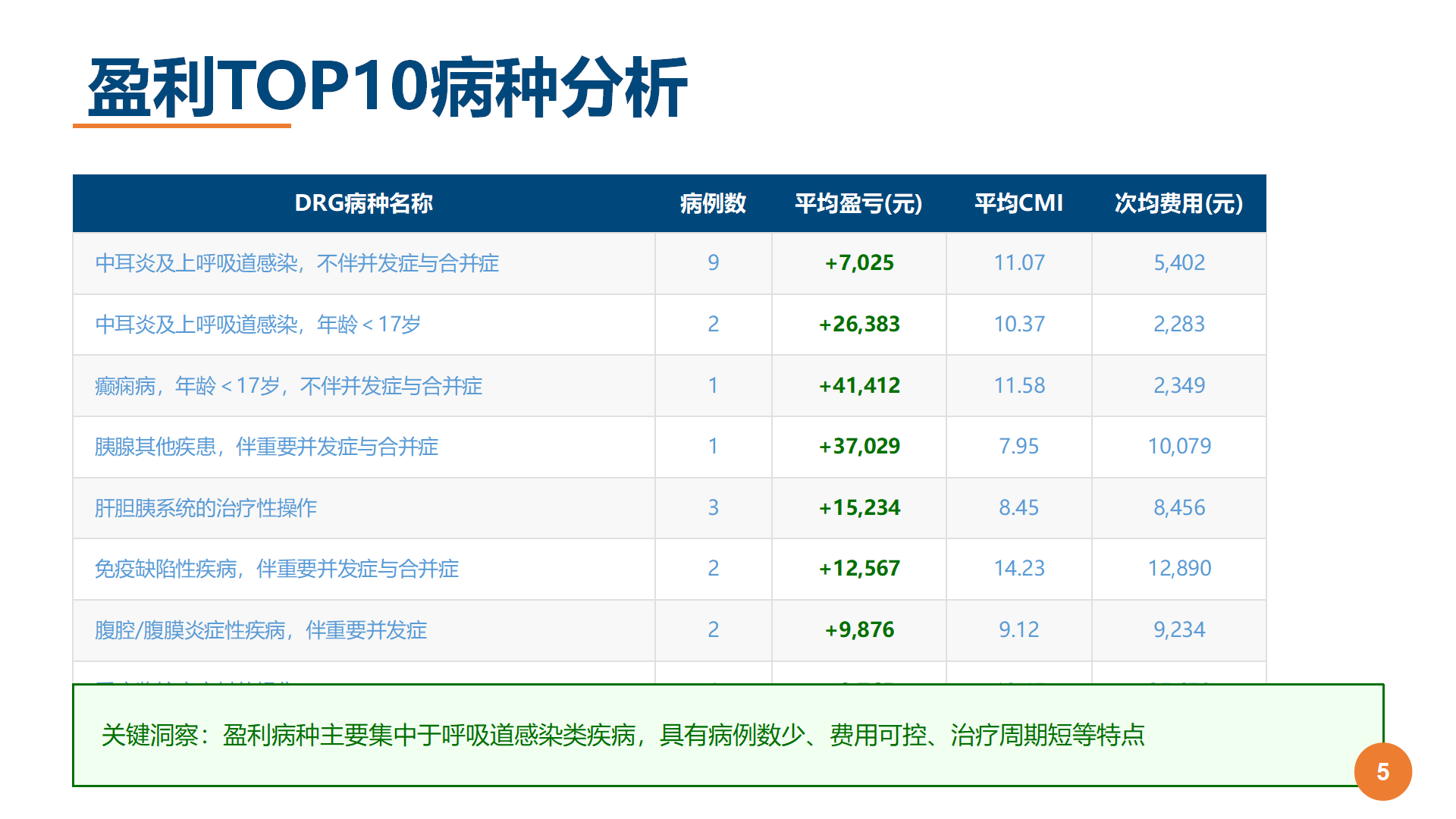
Task: Select the 平均CMI column header
Action: [1018, 203]
